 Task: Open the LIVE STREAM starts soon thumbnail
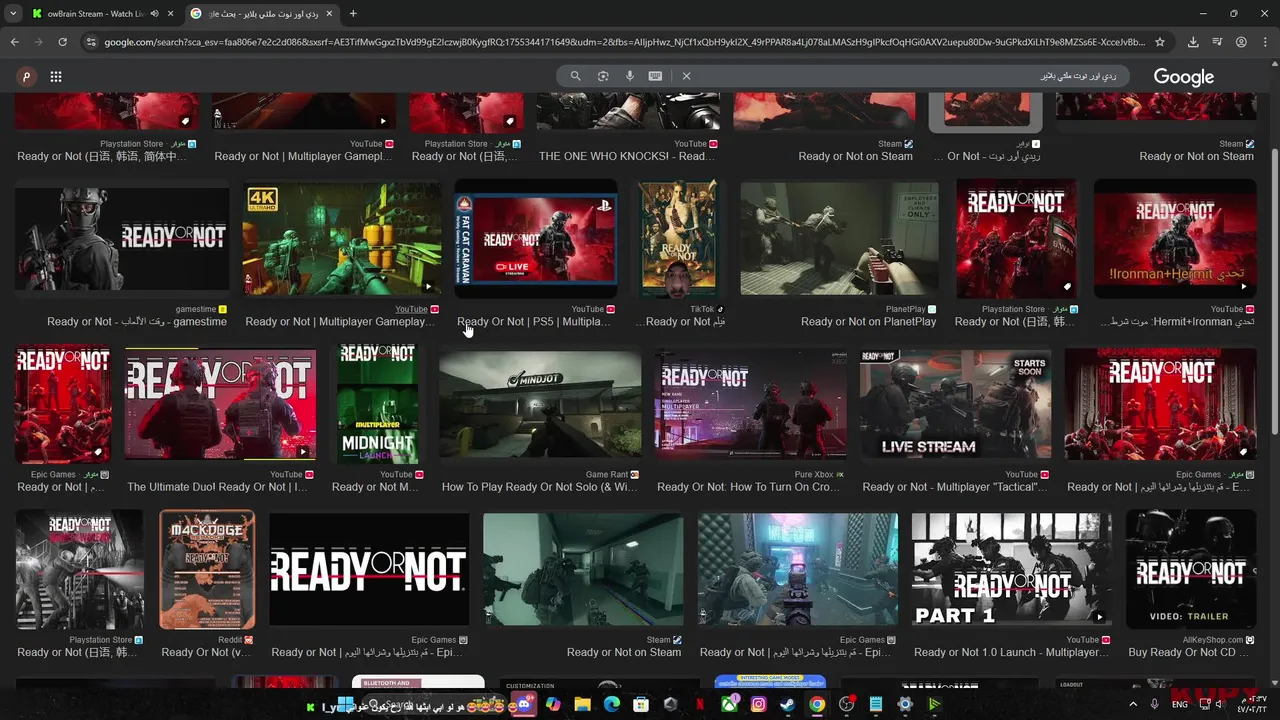point(956,404)
